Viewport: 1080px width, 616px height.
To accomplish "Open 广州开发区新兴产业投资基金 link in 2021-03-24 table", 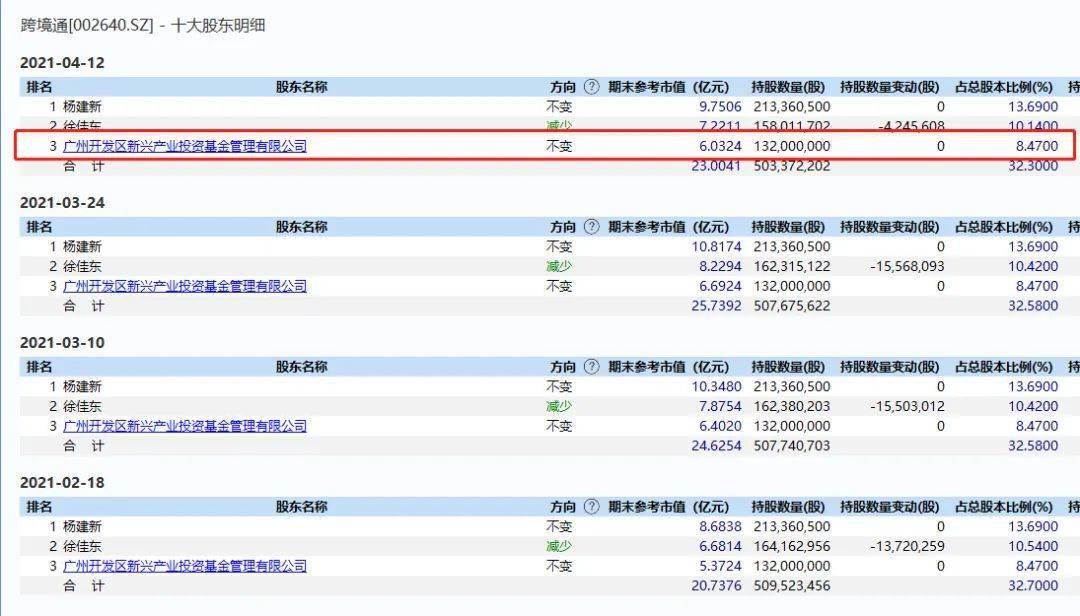I will pyautogui.click(x=184, y=286).
